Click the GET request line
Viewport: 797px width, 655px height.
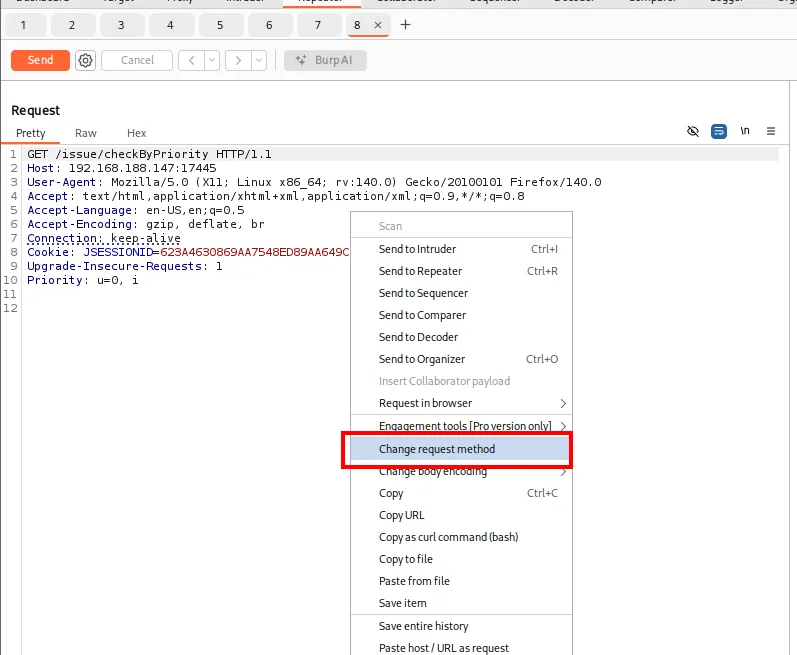click(149, 154)
